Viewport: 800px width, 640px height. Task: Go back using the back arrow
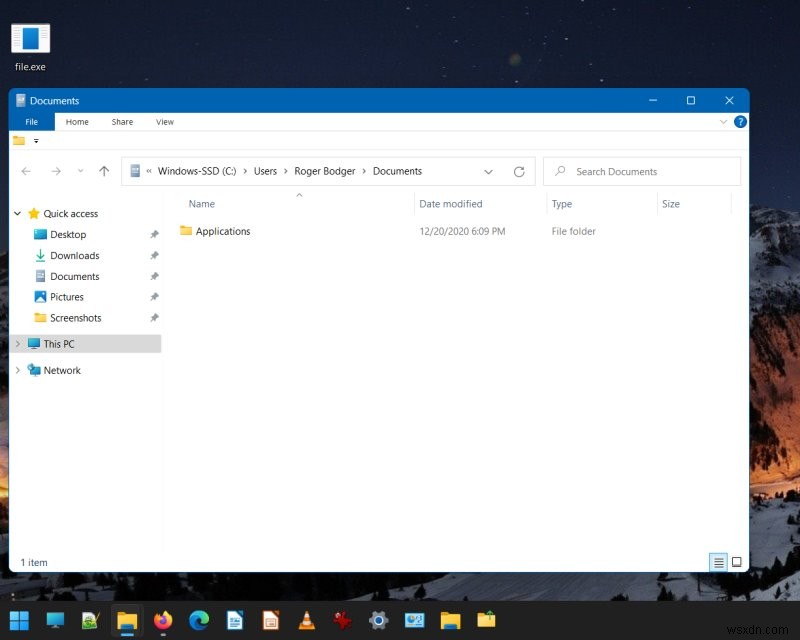click(26, 171)
